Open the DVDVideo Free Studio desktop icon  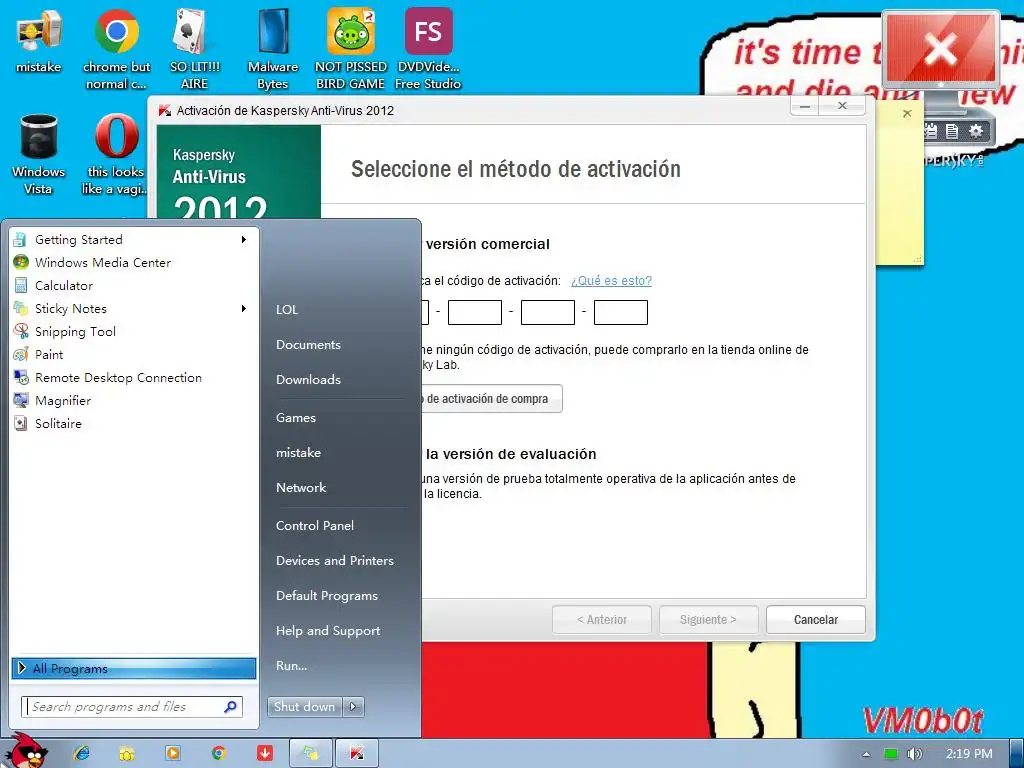coord(428,50)
